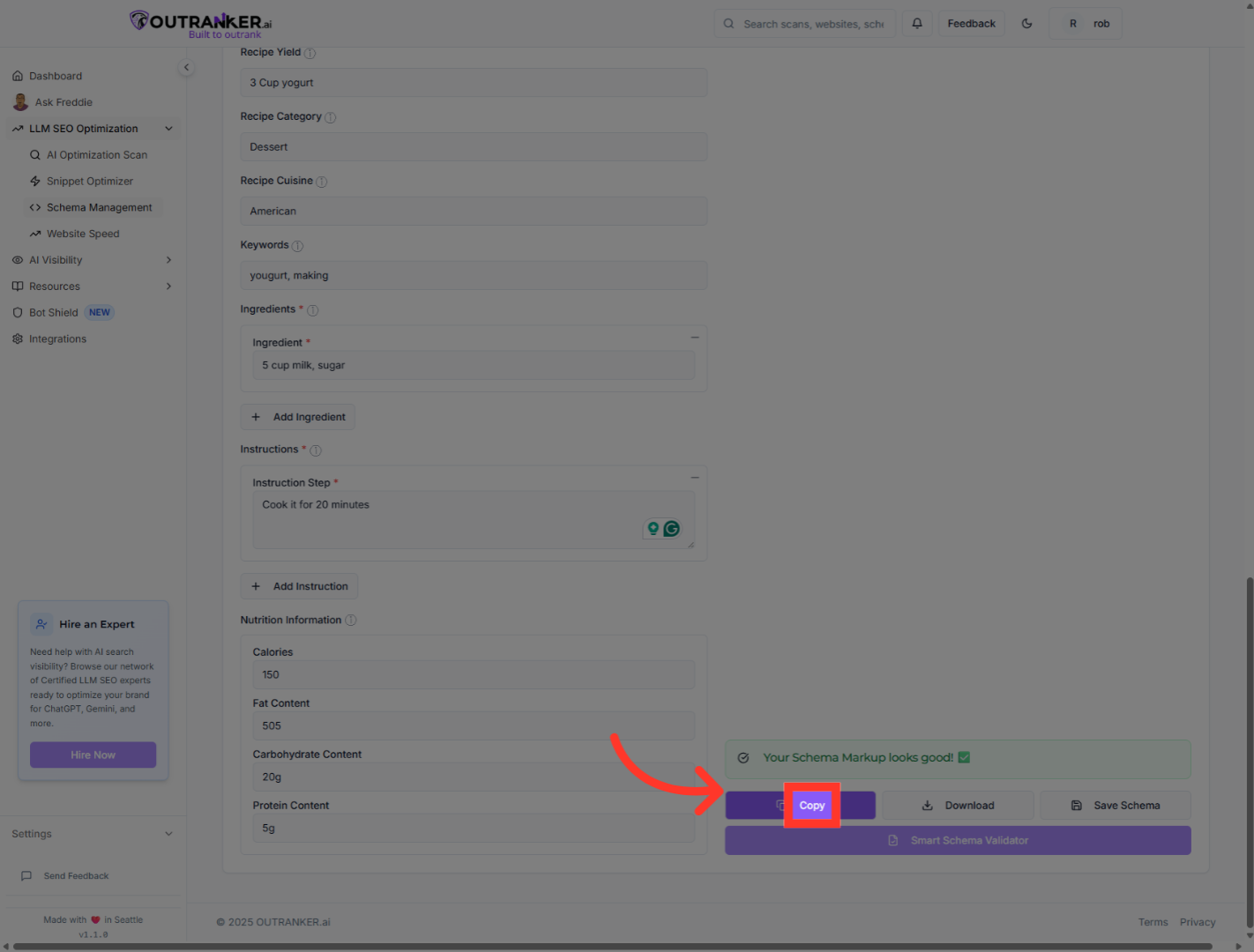Click the Calories input field
This screenshot has height=952, width=1254.
pos(474,675)
